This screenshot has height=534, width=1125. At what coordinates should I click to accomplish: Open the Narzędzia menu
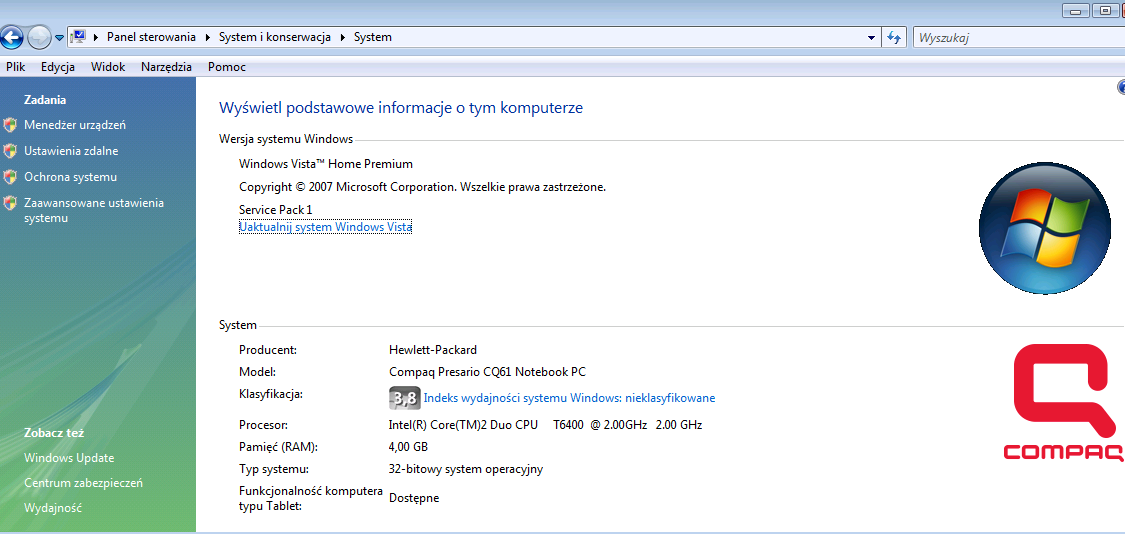coord(166,67)
